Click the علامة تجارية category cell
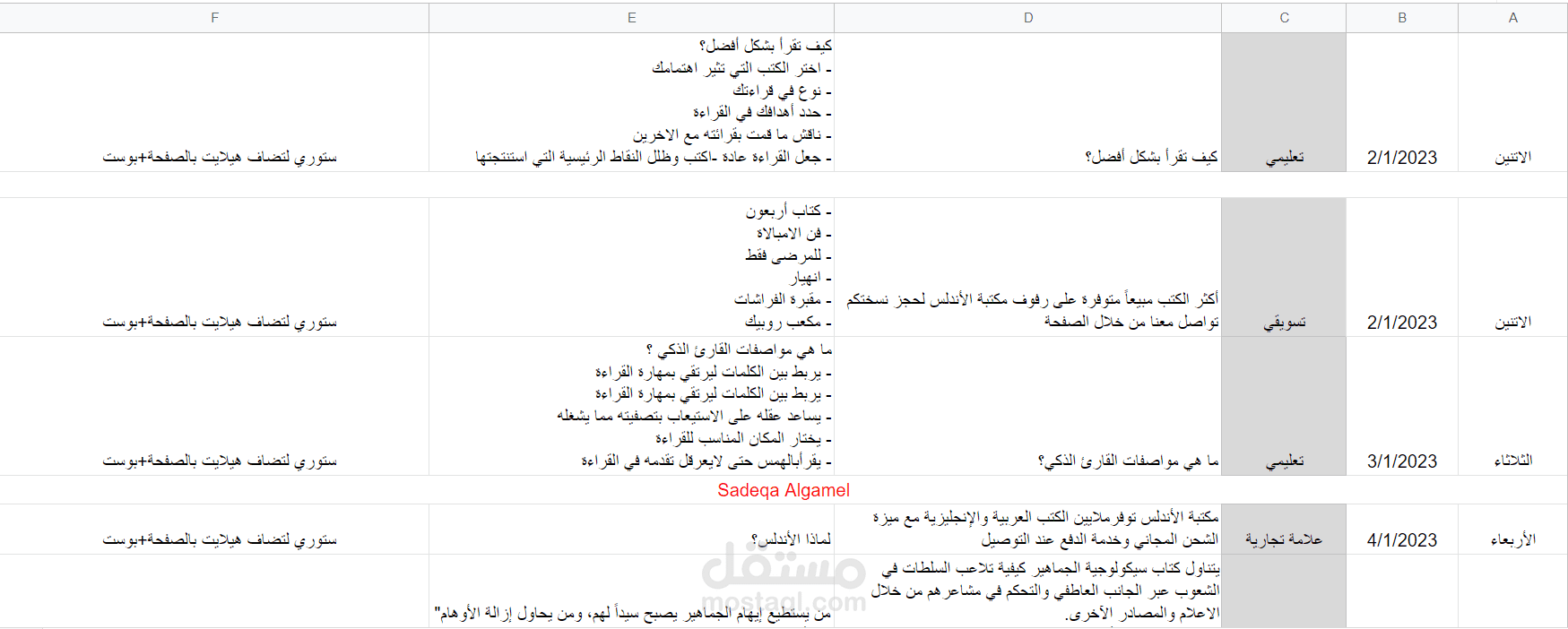Image resolution: width=1568 pixels, height=629 pixels. pos(1284,530)
